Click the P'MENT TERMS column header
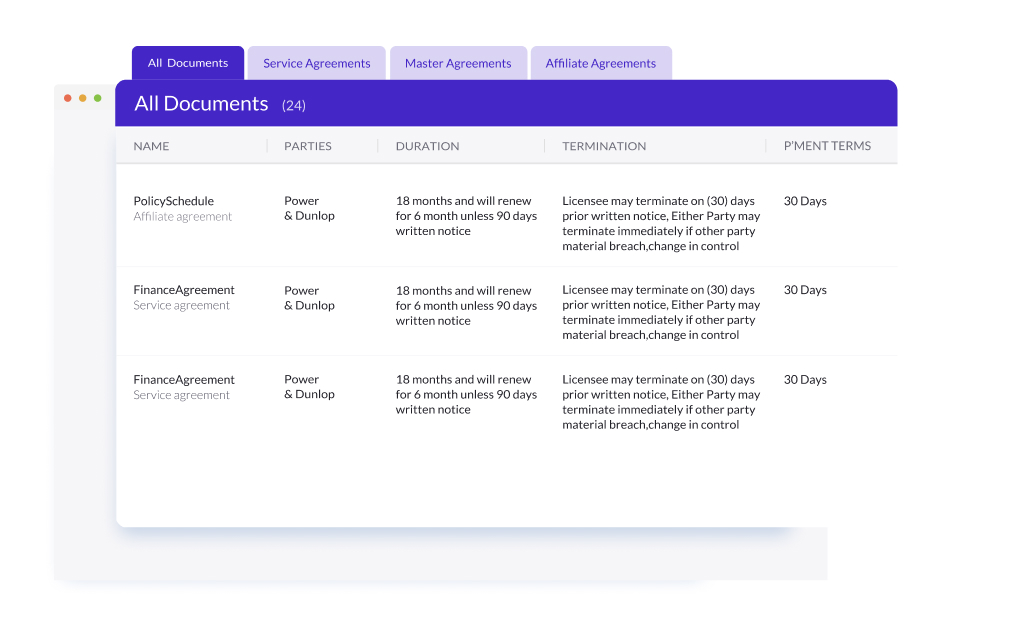1030x626 pixels. [827, 146]
